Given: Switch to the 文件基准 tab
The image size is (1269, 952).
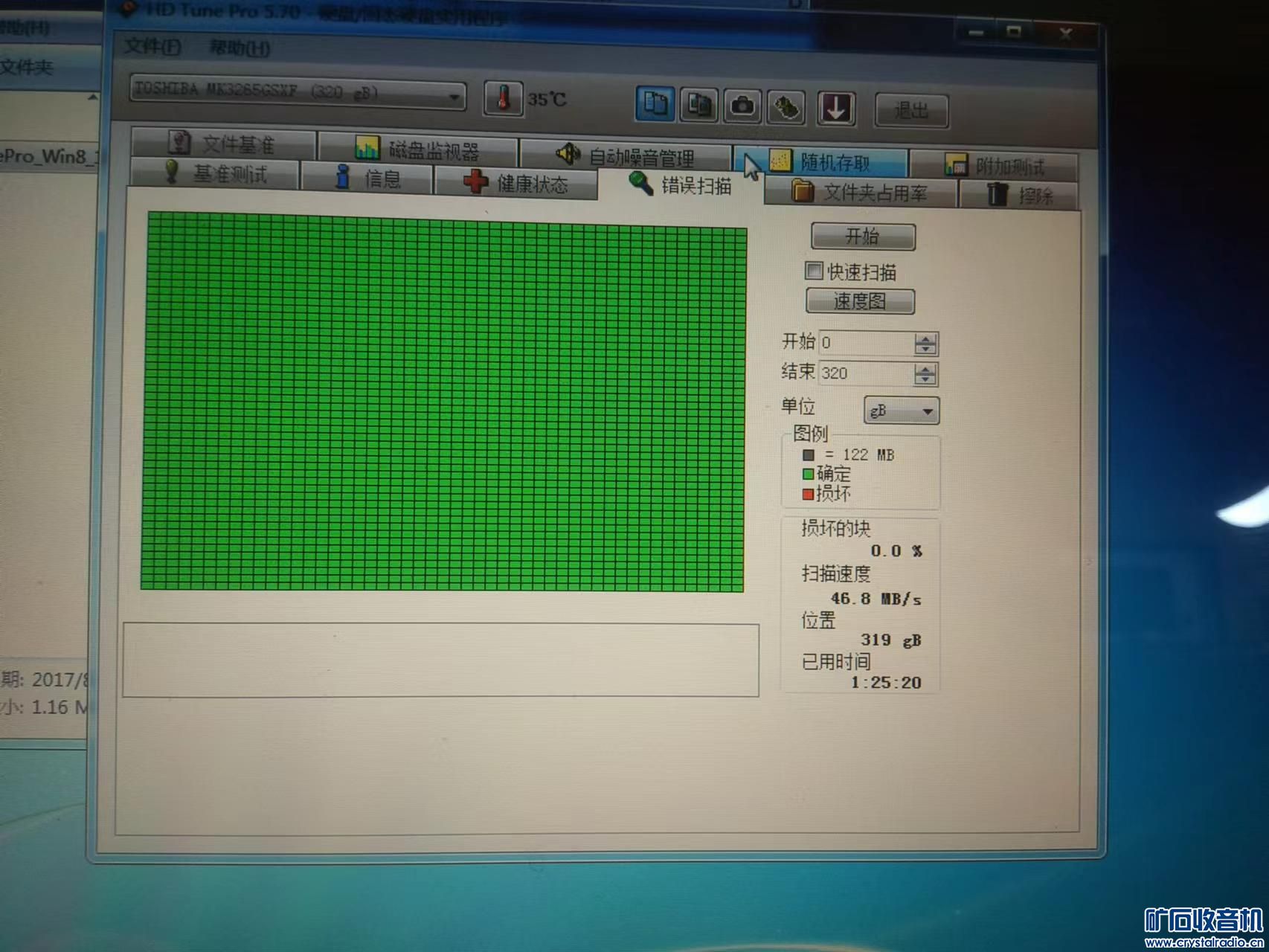Looking at the screenshot, I should pos(223,142).
